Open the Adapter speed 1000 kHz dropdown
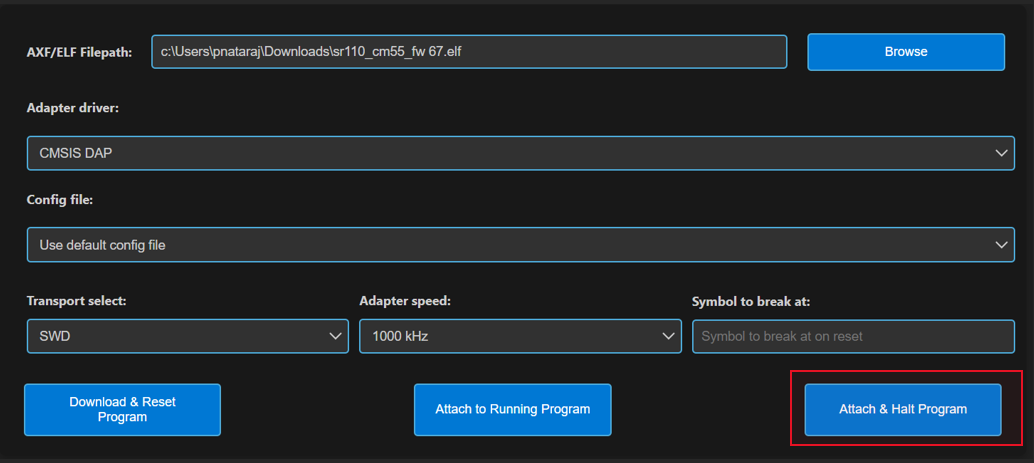The image size is (1034, 463). 520,336
